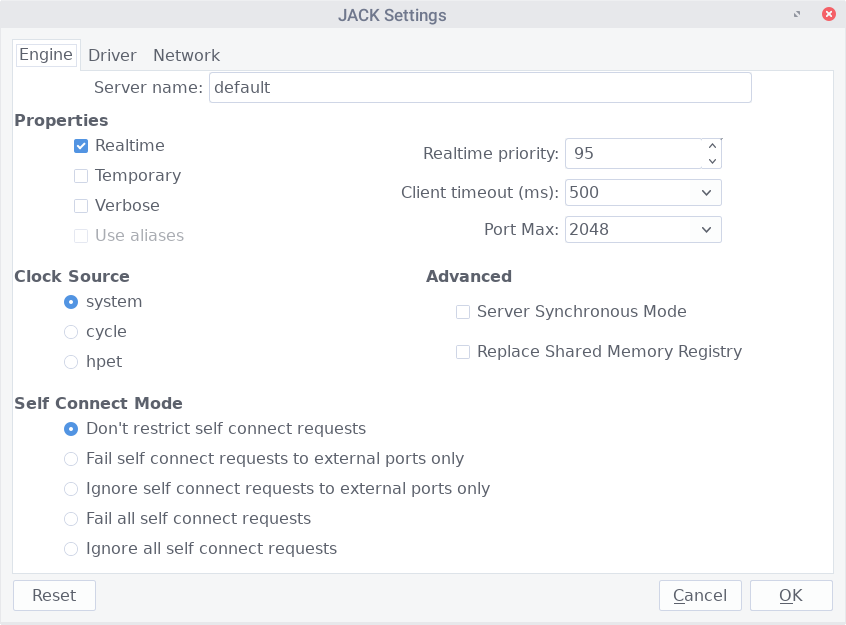
Task: Choose Fail all self connect requests
Action: pyautogui.click(x=71, y=519)
